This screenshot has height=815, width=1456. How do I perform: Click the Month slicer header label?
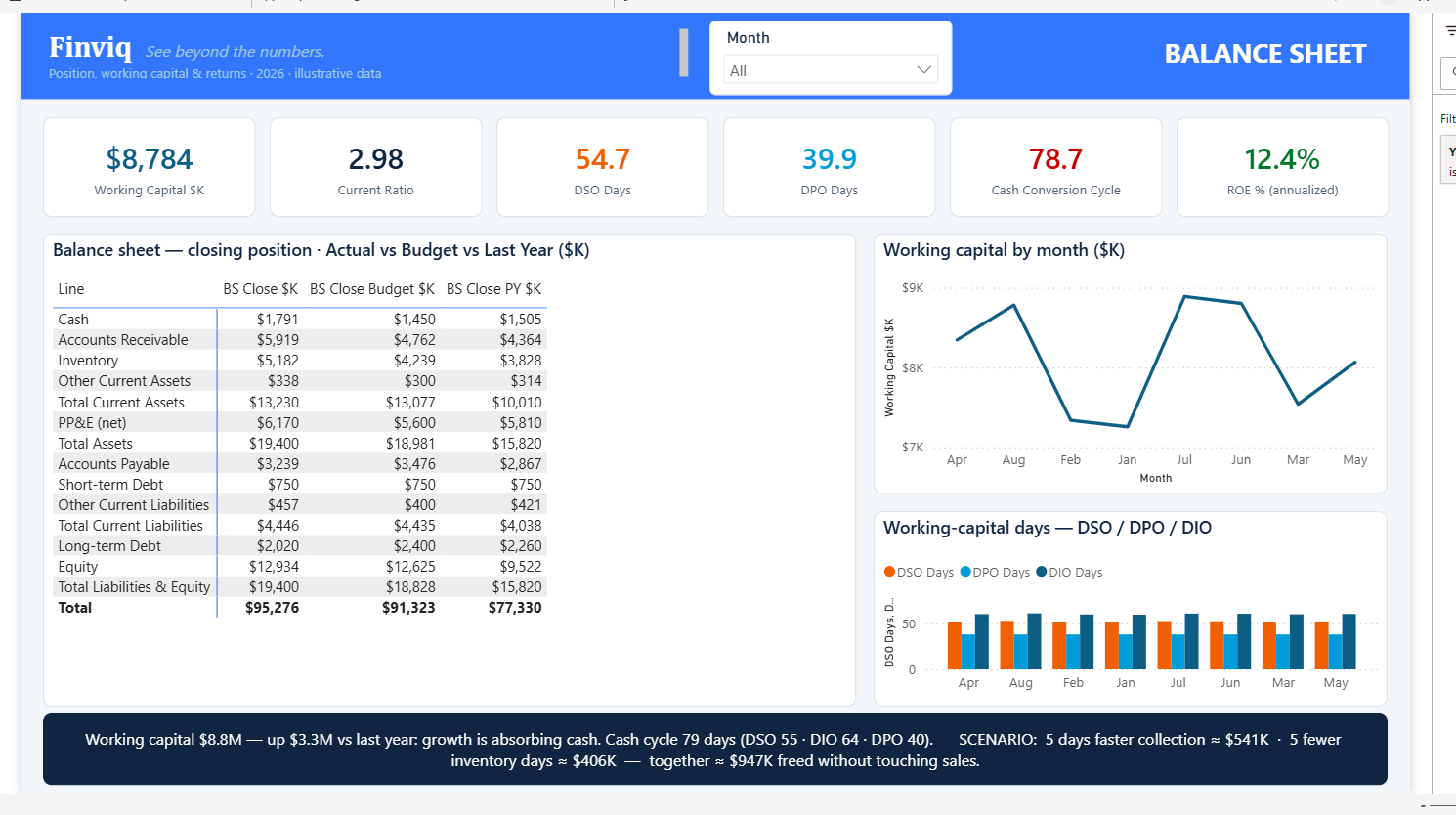(749, 38)
